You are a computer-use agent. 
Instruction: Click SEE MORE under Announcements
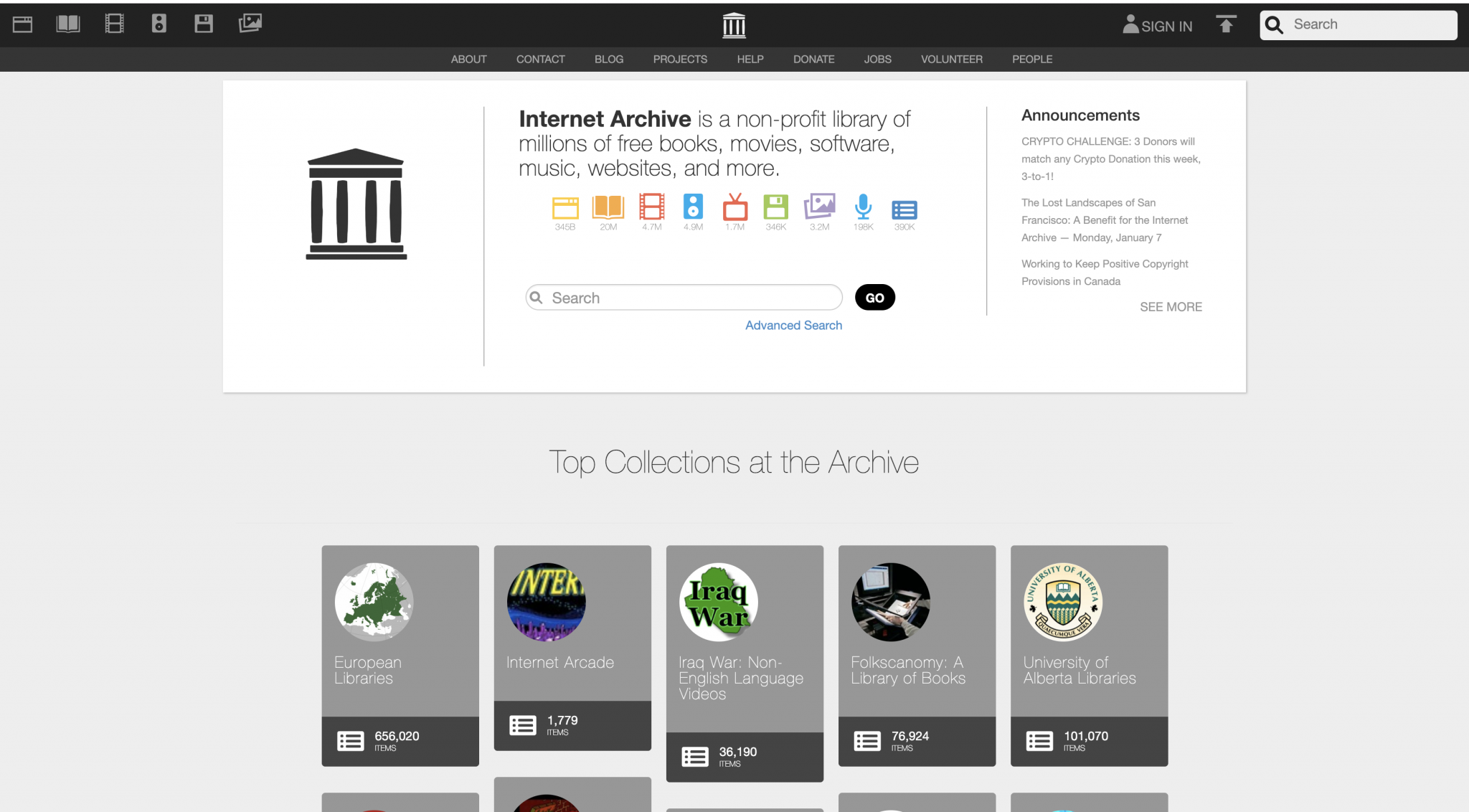1171,307
